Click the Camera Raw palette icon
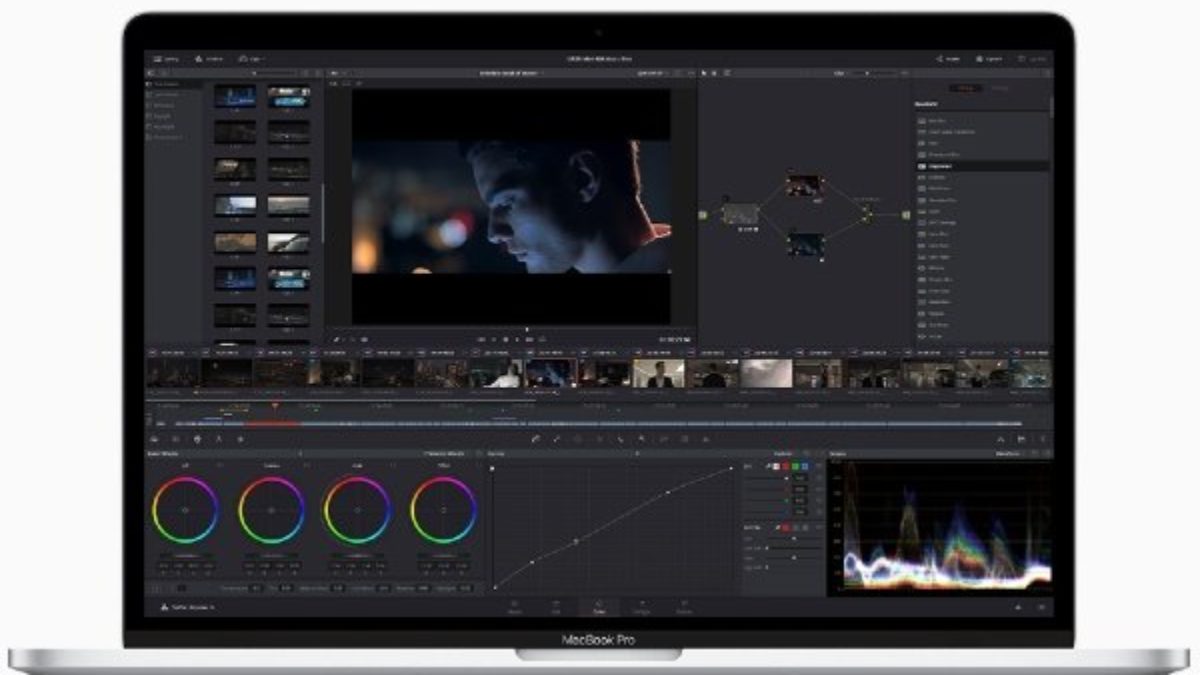The width and height of the screenshot is (1200, 675). (x=155, y=439)
